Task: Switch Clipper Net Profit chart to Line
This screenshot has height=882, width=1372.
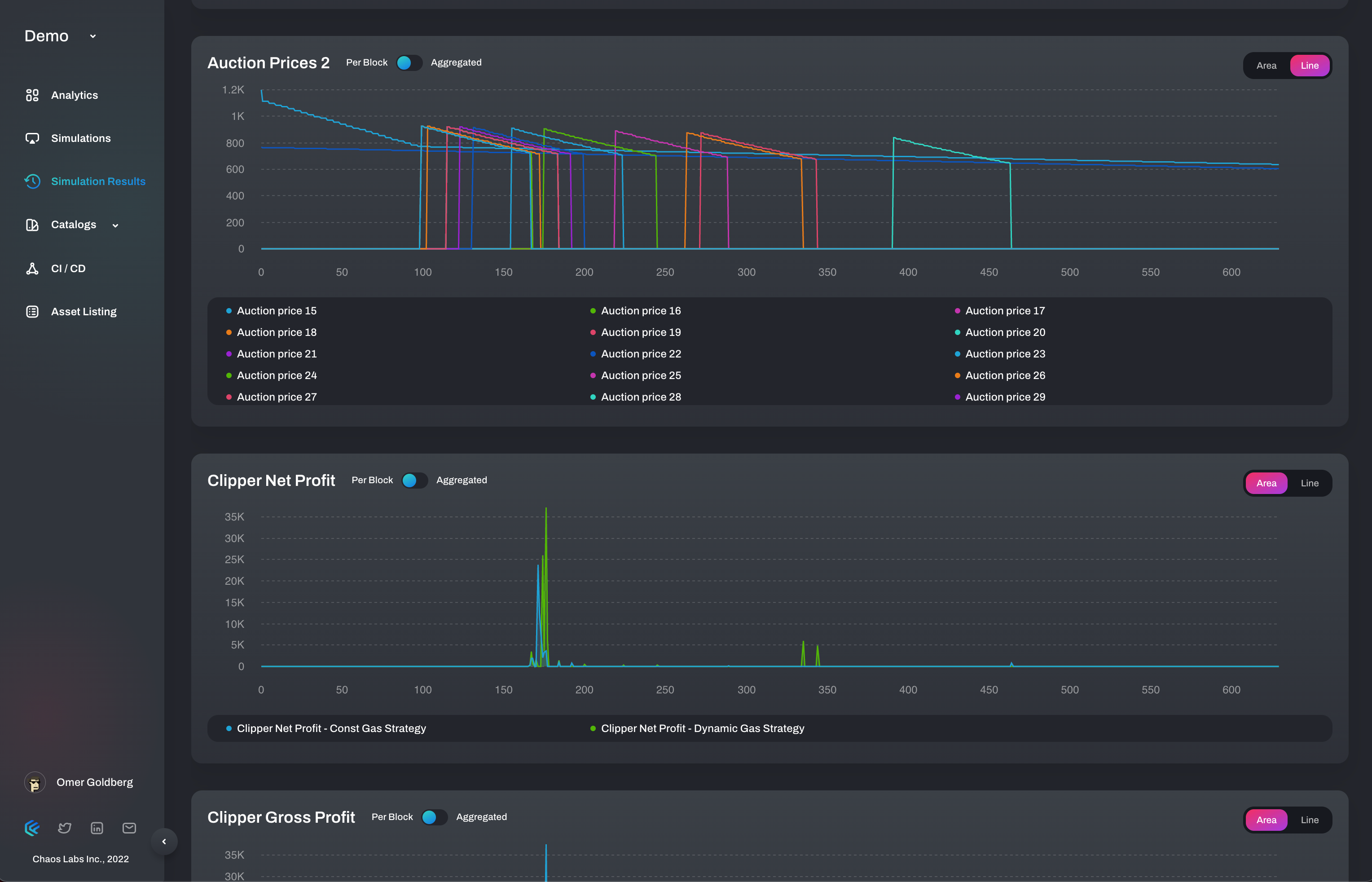Action: coord(1309,483)
